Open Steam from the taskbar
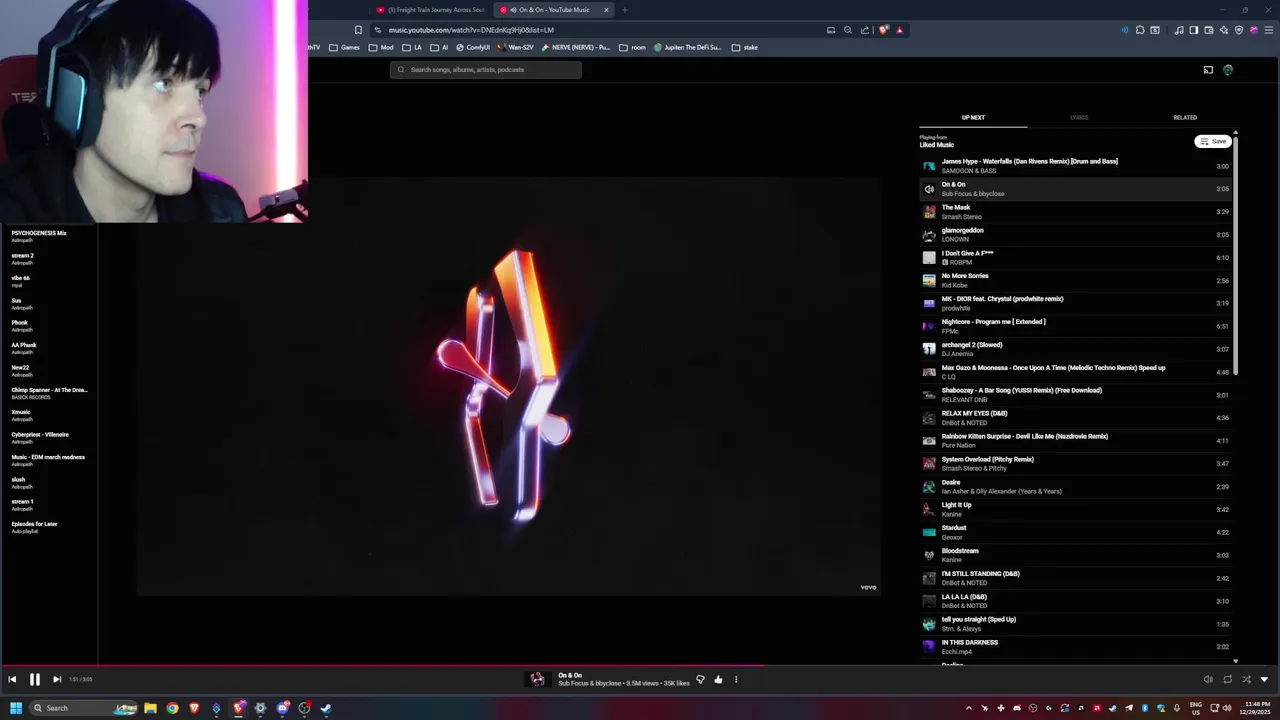The image size is (1280, 720). 326,708
